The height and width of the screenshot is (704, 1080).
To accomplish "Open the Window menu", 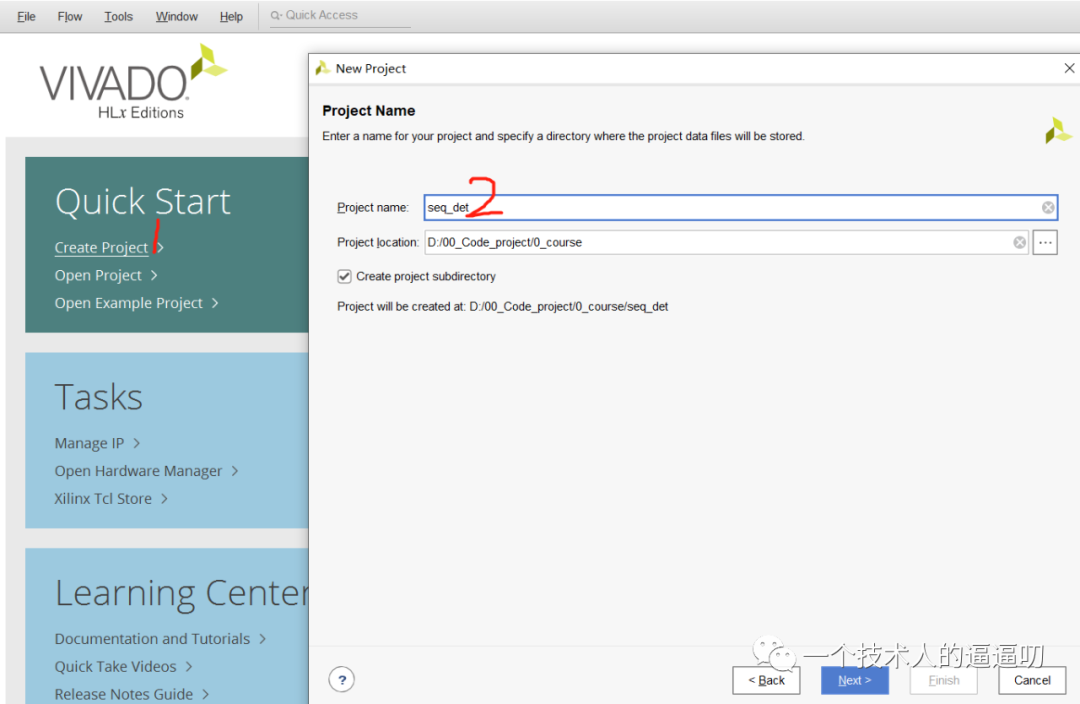I will pyautogui.click(x=176, y=16).
